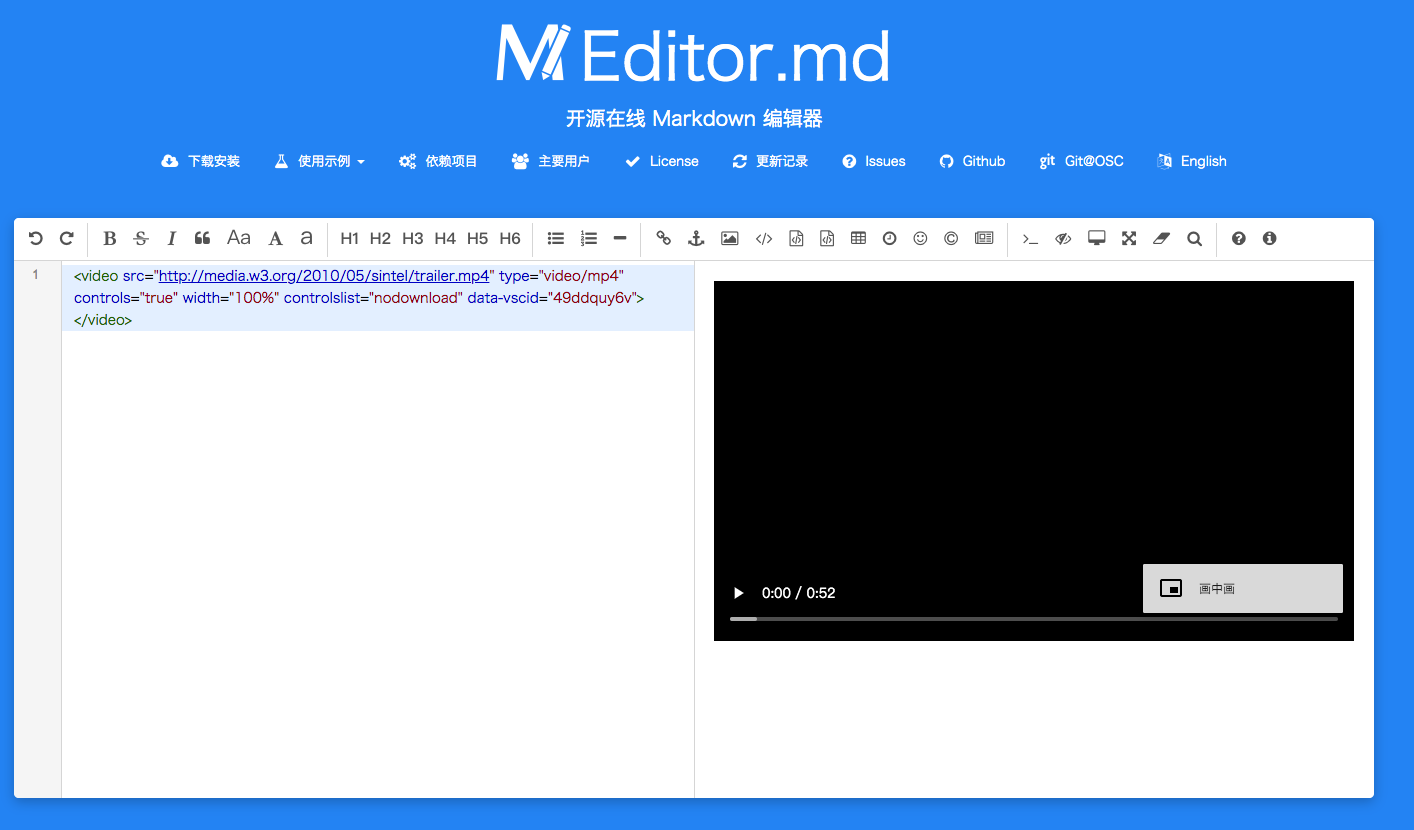The height and width of the screenshot is (830, 1414).
Task: Insert a reference link using the anchor icon
Action: 695,238
